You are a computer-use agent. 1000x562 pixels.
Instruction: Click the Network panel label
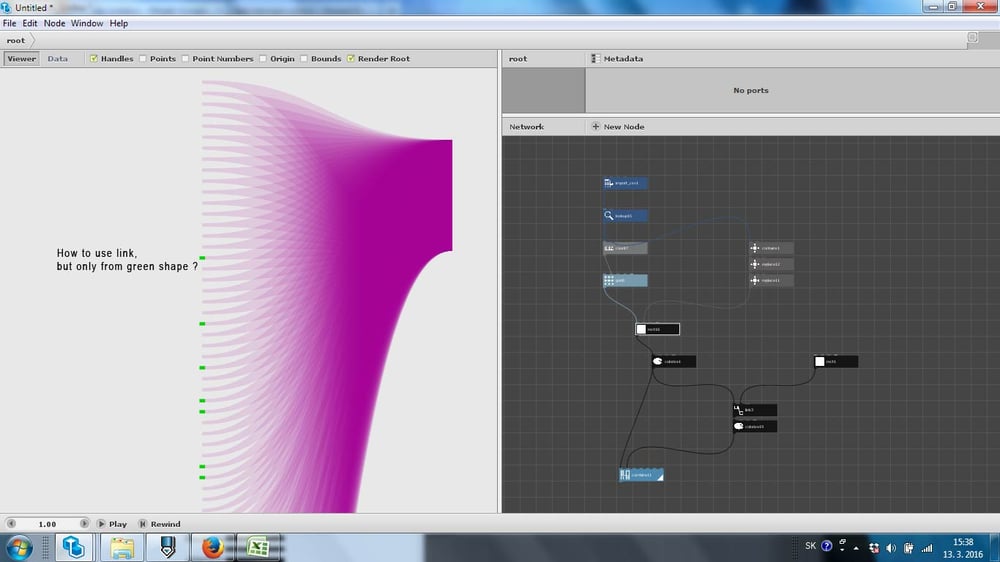click(x=527, y=126)
